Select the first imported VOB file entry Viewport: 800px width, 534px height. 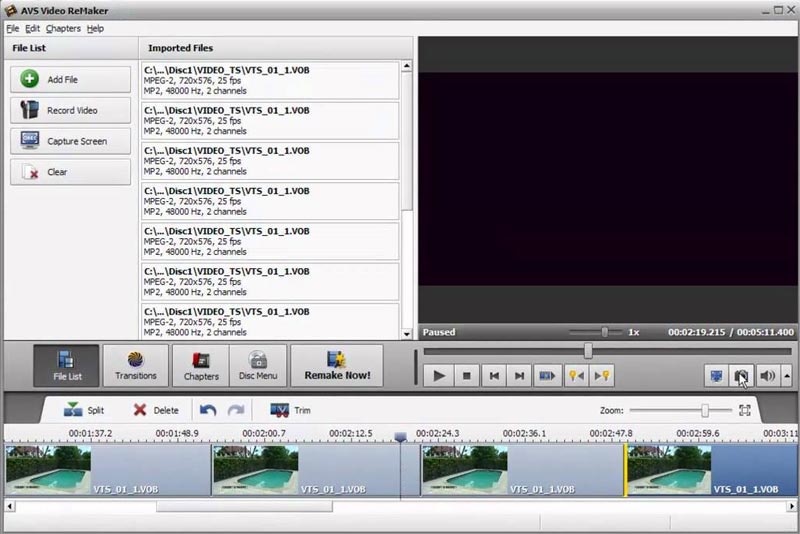coord(270,81)
